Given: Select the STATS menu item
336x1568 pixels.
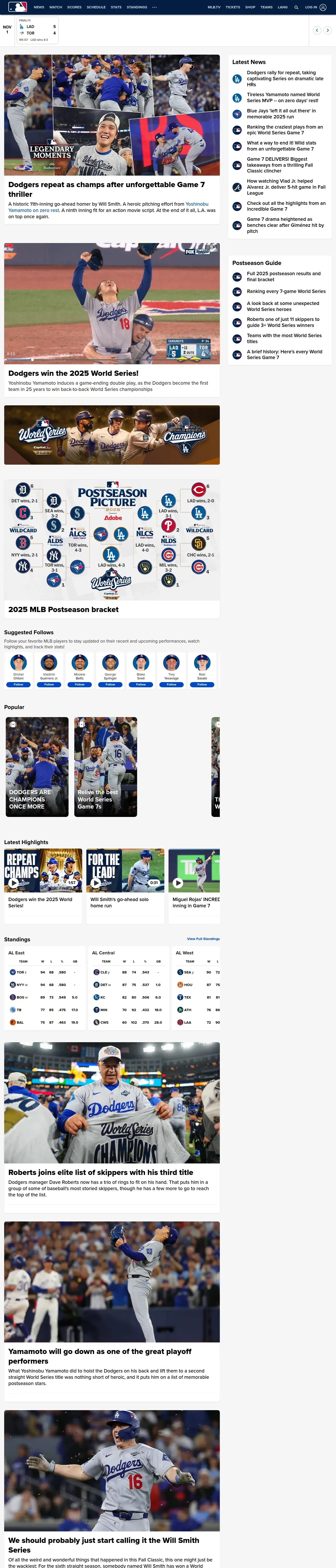Looking at the screenshot, I should (x=116, y=7).
